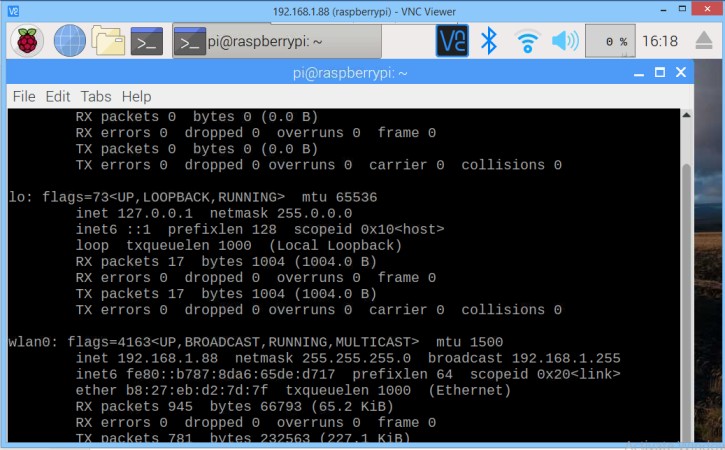Launch Terminal from the panel launcher

[x=147, y=41]
